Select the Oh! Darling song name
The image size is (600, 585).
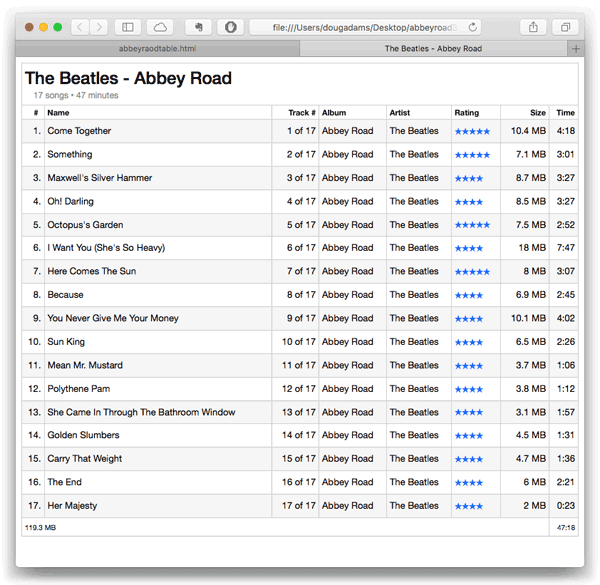(x=70, y=202)
